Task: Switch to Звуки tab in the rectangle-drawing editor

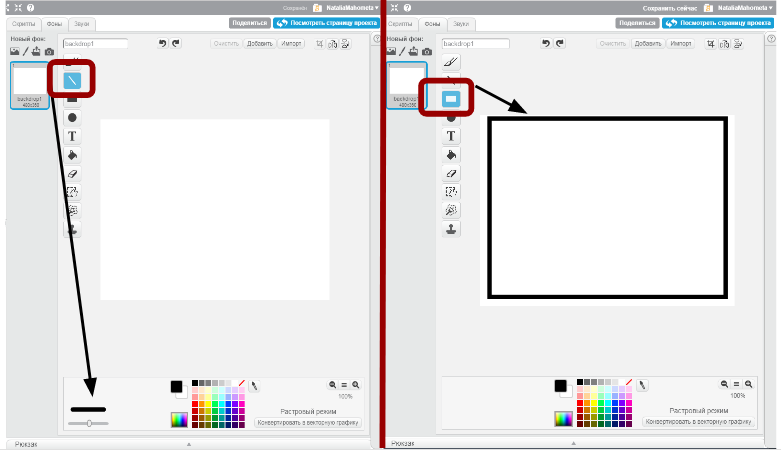Action: tap(461, 24)
